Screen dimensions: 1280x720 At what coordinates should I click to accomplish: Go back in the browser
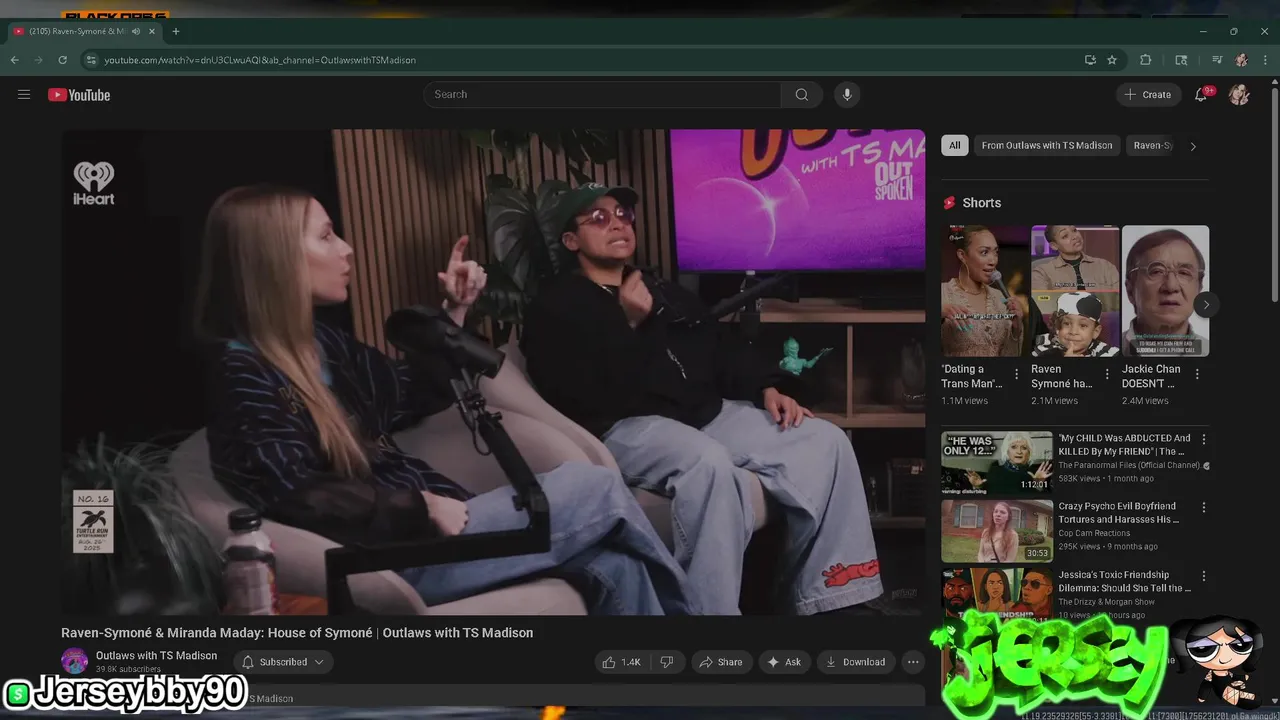point(15,60)
